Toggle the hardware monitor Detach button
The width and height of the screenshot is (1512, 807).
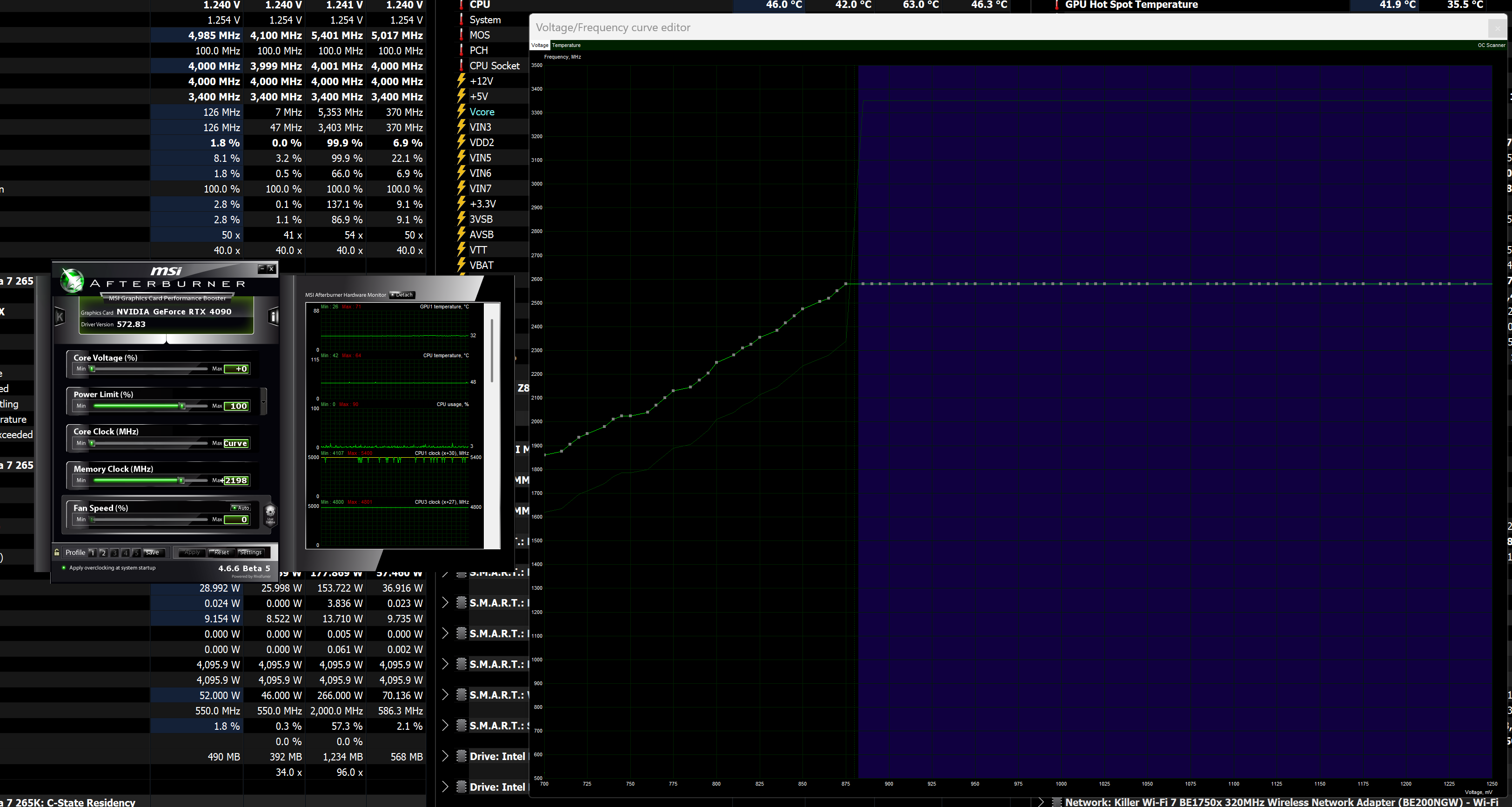click(x=402, y=294)
